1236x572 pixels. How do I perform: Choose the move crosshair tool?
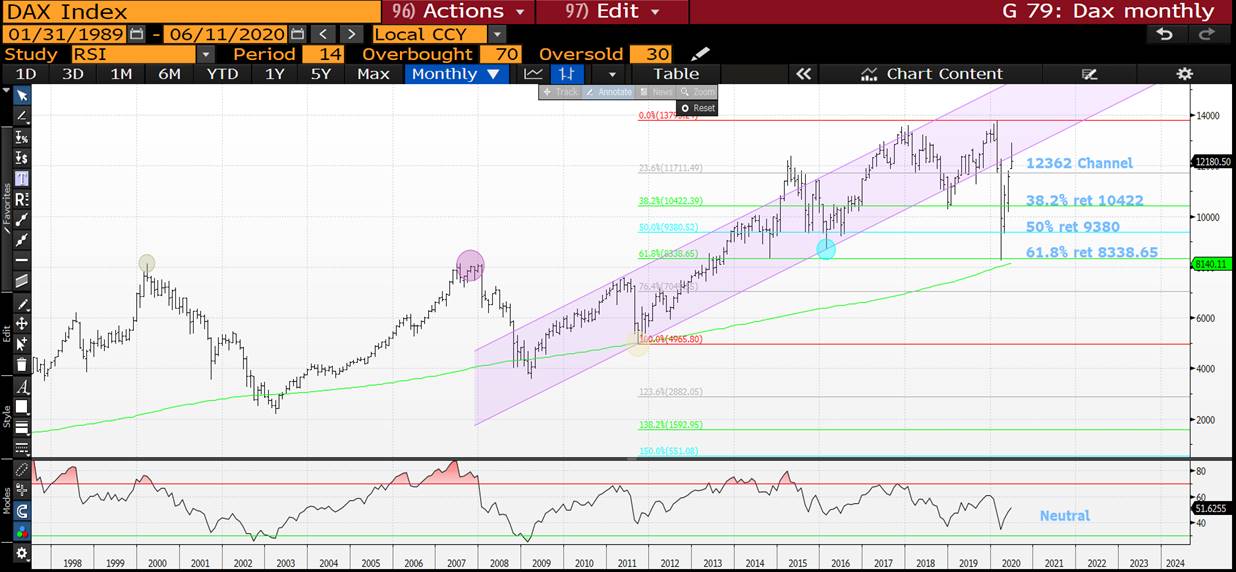click(x=22, y=323)
